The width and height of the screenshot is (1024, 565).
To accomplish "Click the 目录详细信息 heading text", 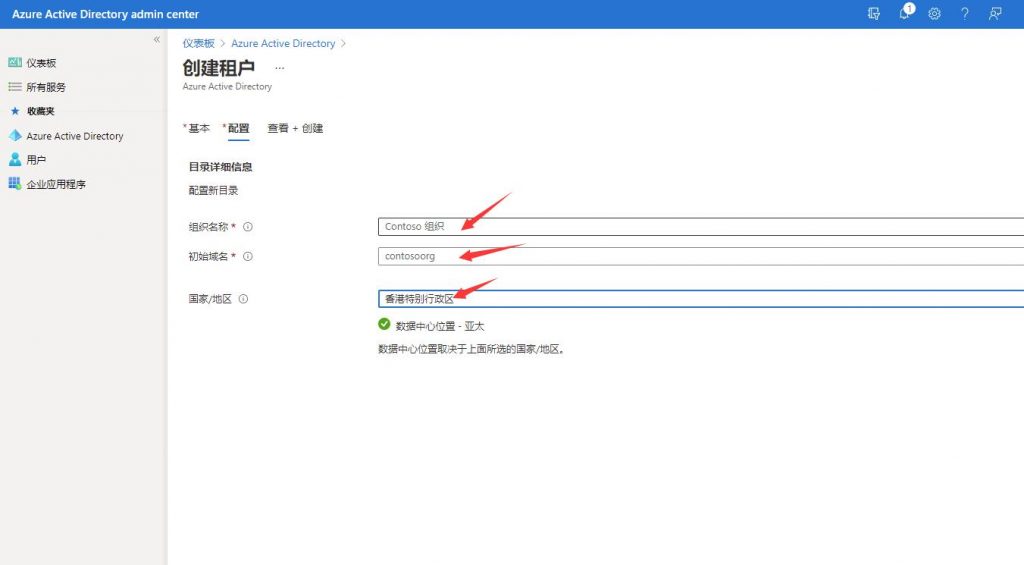I will pyautogui.click(x=220, y=167).
